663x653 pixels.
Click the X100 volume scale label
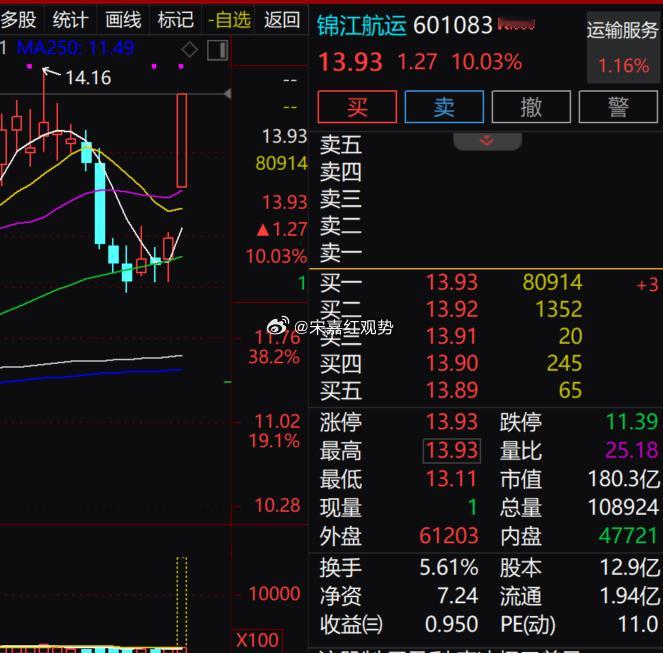(x=257, y=640)
